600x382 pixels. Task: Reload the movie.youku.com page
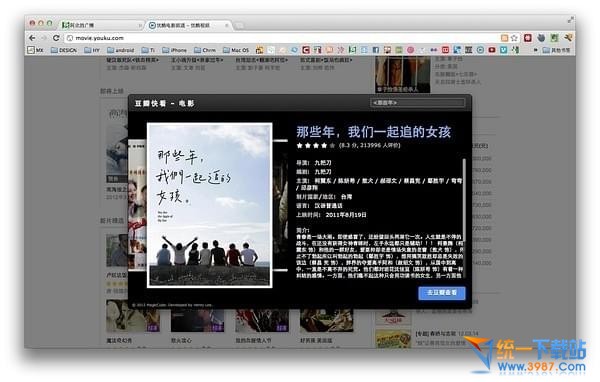tap(56, 38)
